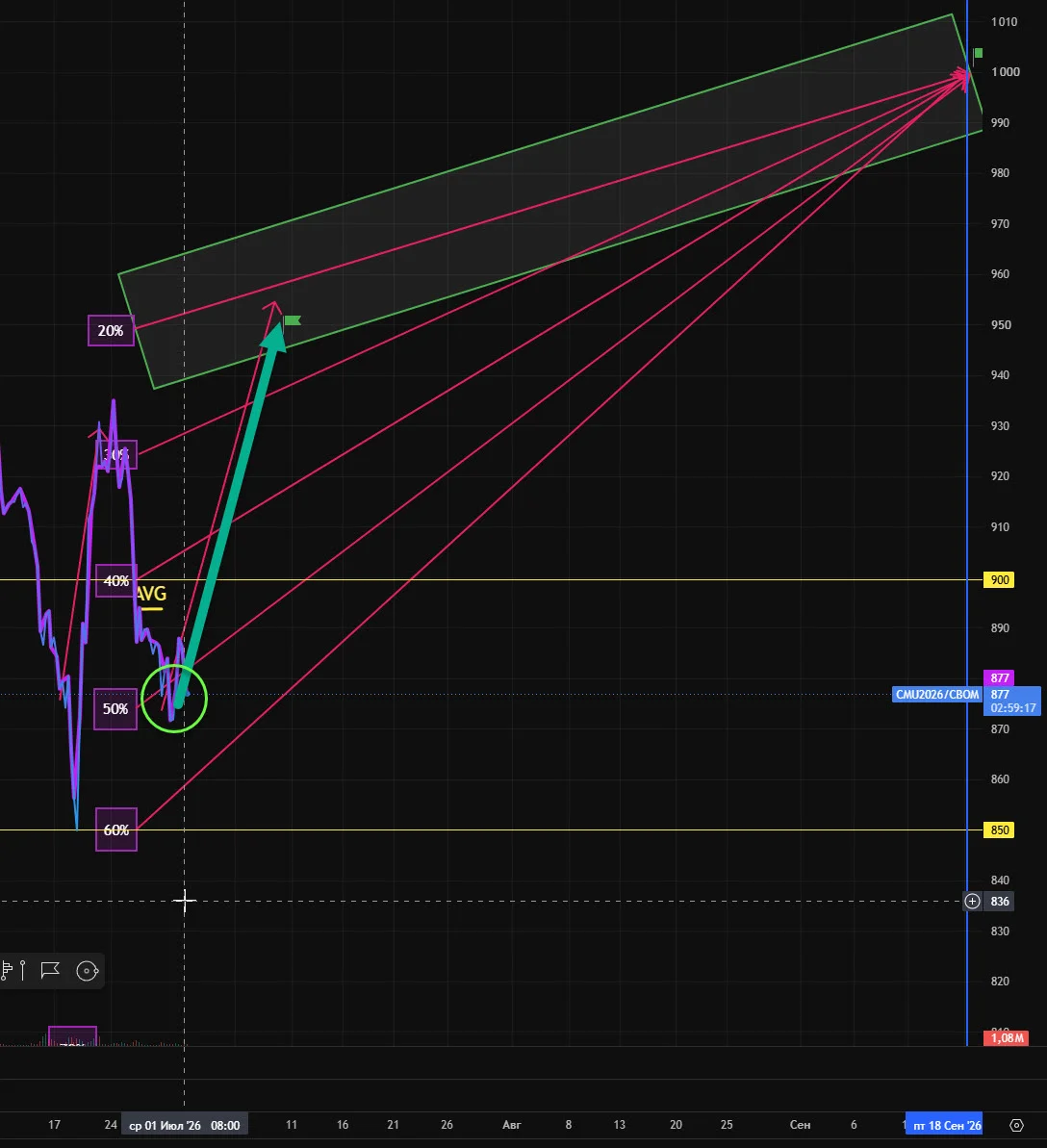Click the 13 date tick on time axis
The width and height of the screenshot is (1047, 1148).
coord(620,1125)
